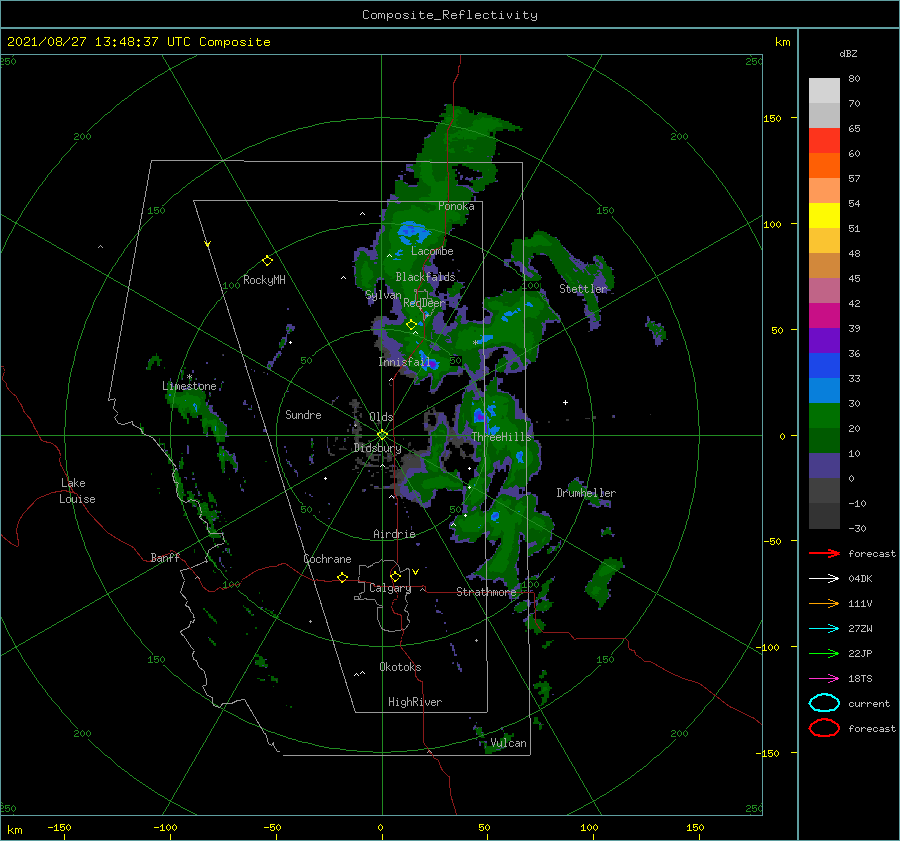
Task: Click the Ponoka label
Action: (x=456, y=206)
